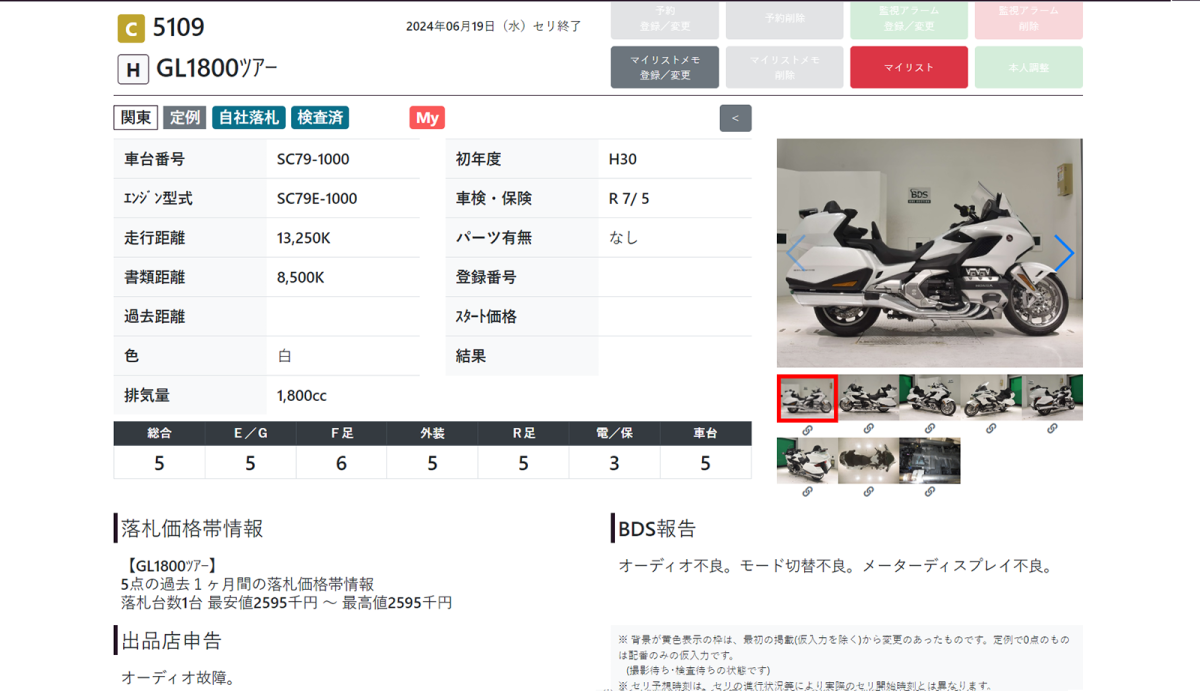Screen dimensions: 1200x691
Task: Click the 定例 tag
Action: (x=185, y=117)
